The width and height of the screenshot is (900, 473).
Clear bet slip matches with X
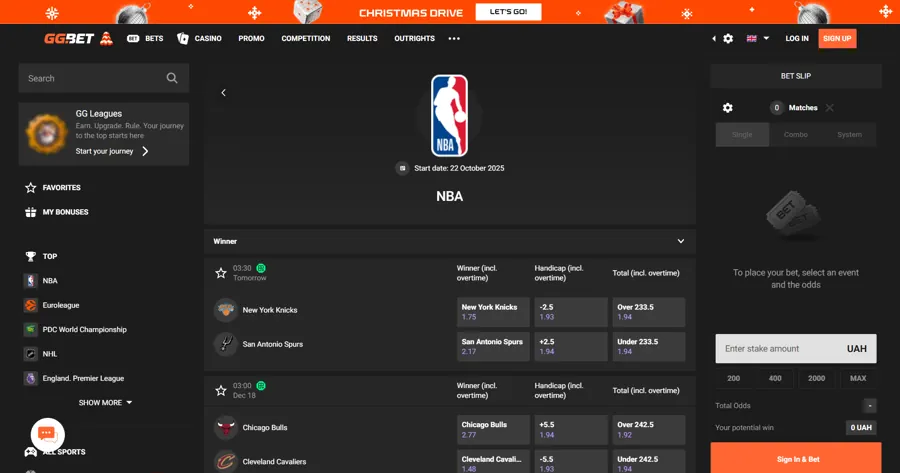[x=829, y=108]
